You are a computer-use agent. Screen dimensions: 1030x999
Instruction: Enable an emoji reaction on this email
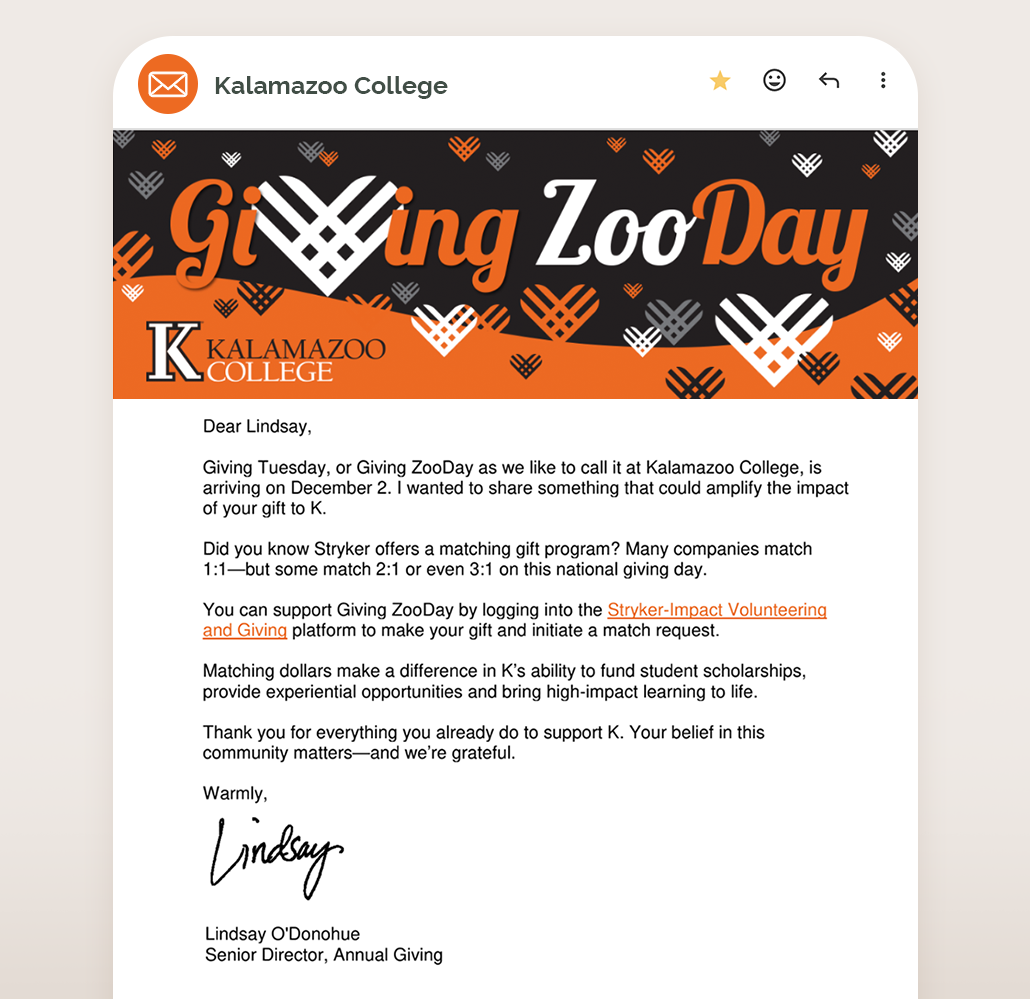click(x=774, y=80)
